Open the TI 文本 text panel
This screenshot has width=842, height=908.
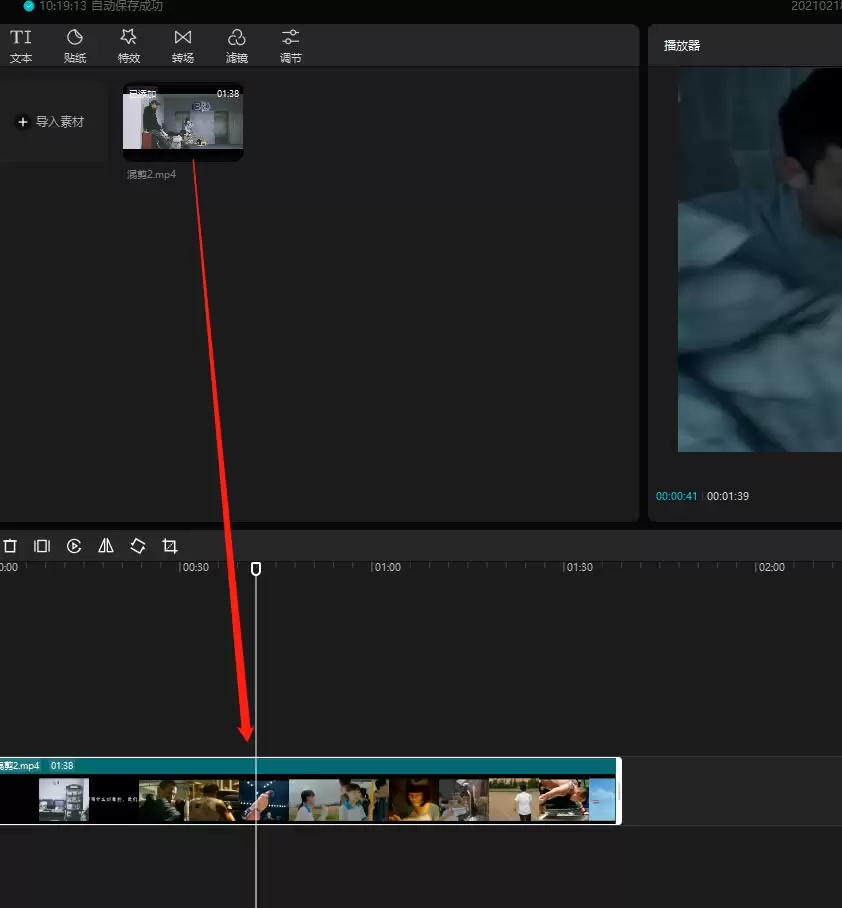(x=21, y=45)
